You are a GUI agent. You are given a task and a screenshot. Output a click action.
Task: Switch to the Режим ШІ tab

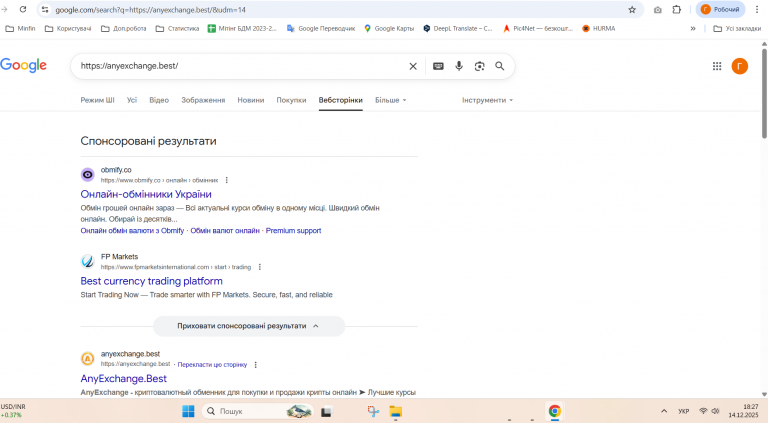pos(97,100)
